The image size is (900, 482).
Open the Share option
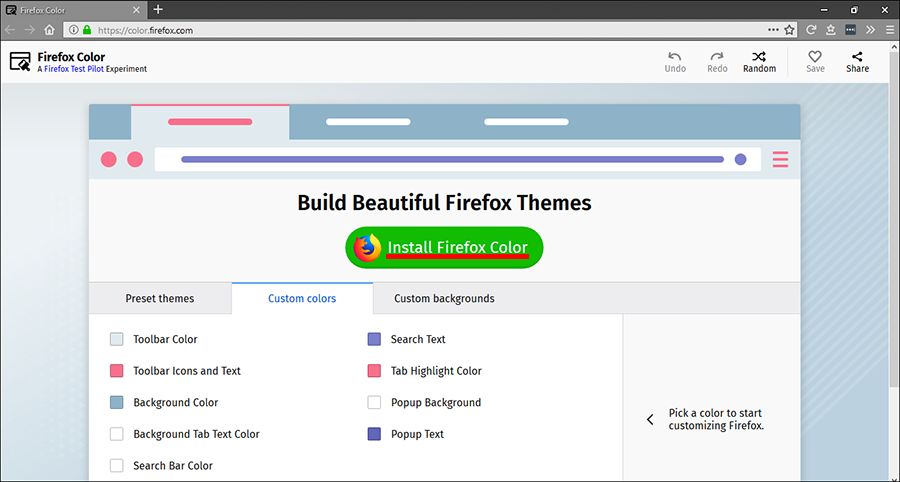(857, 62)
